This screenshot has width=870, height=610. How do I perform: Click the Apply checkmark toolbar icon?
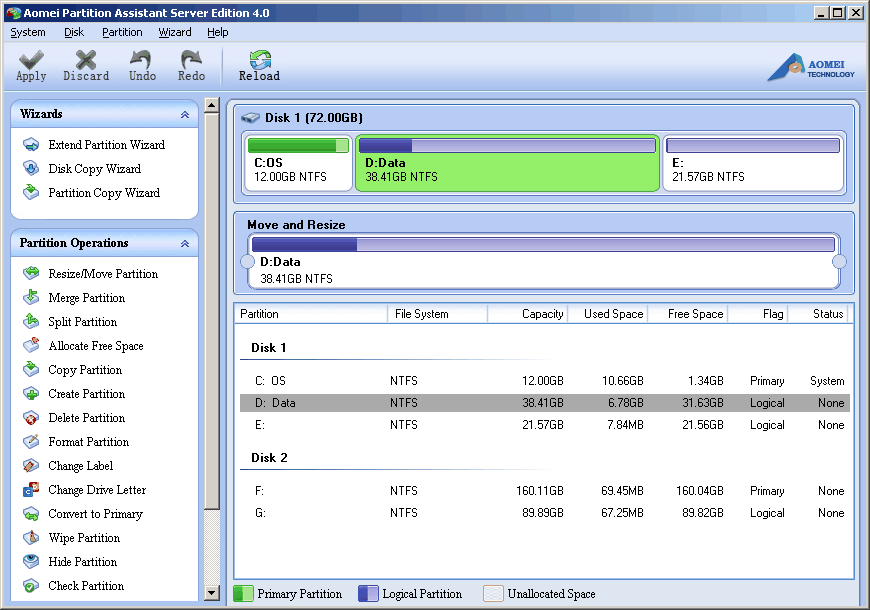pyautogui.click(x=31, y=66)
